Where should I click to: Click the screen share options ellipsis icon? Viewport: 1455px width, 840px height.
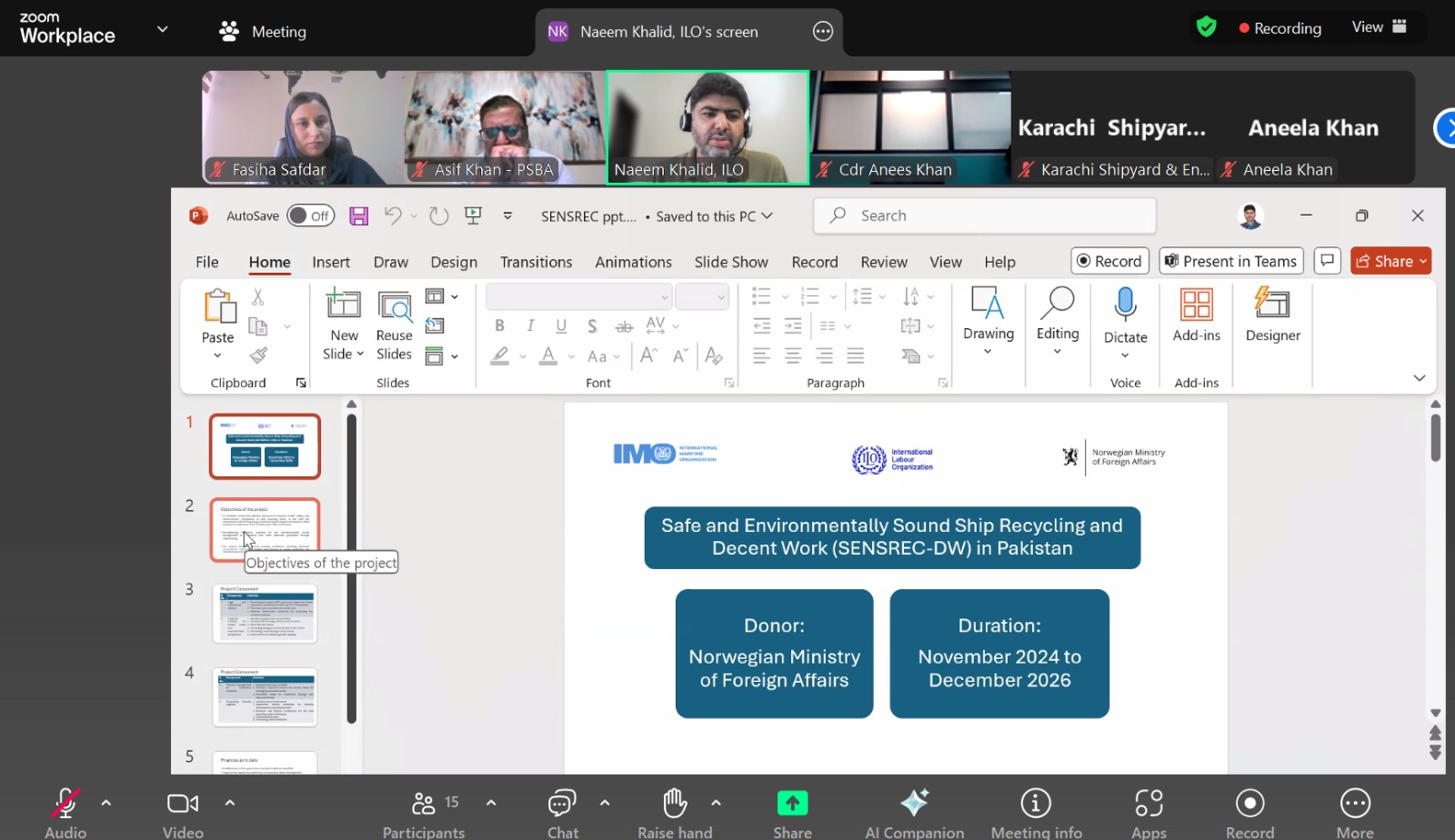[x=823, y=32]
